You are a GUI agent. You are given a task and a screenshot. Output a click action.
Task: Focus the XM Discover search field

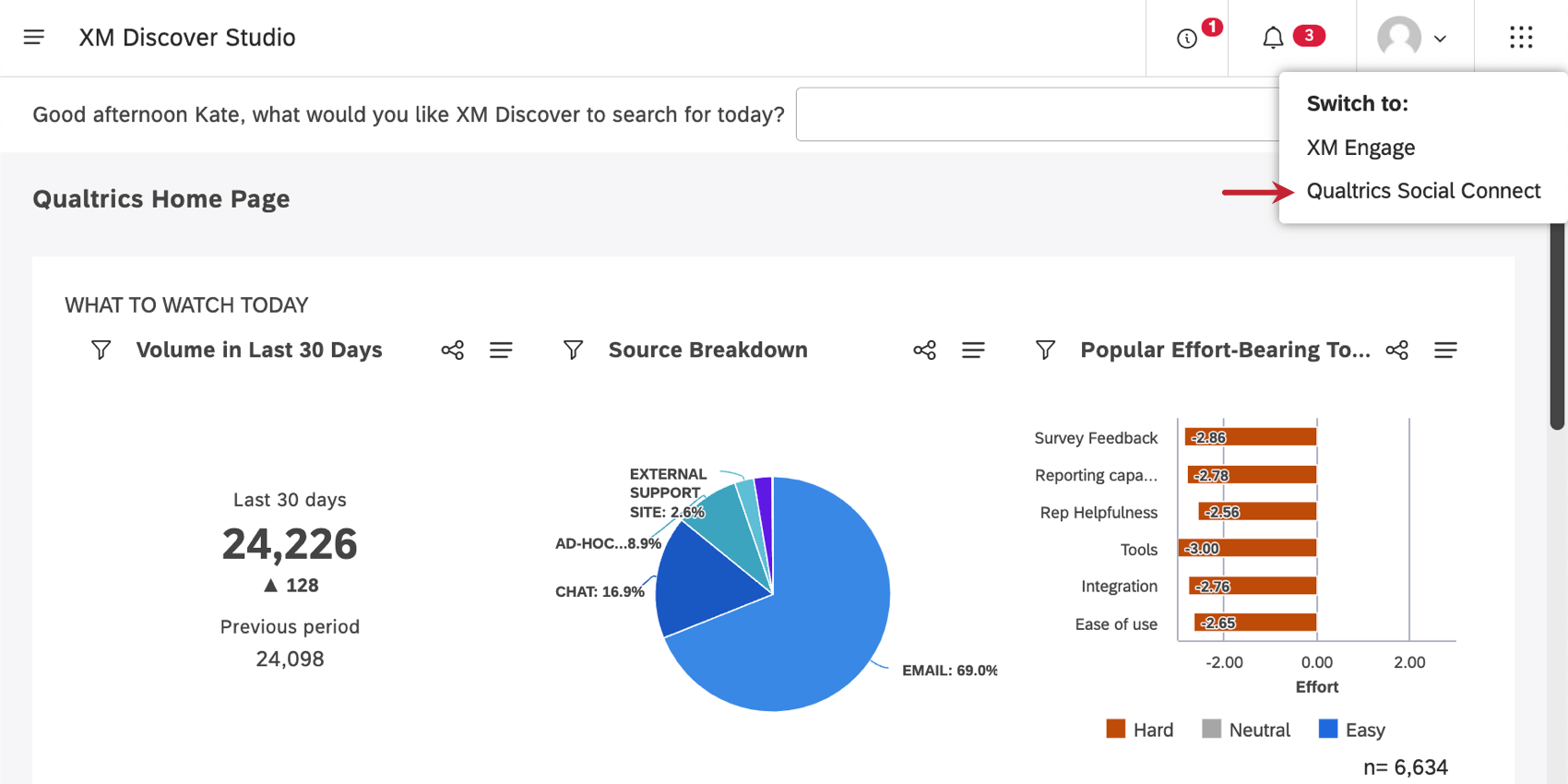pyautogui.click(x=1038, y=114)
